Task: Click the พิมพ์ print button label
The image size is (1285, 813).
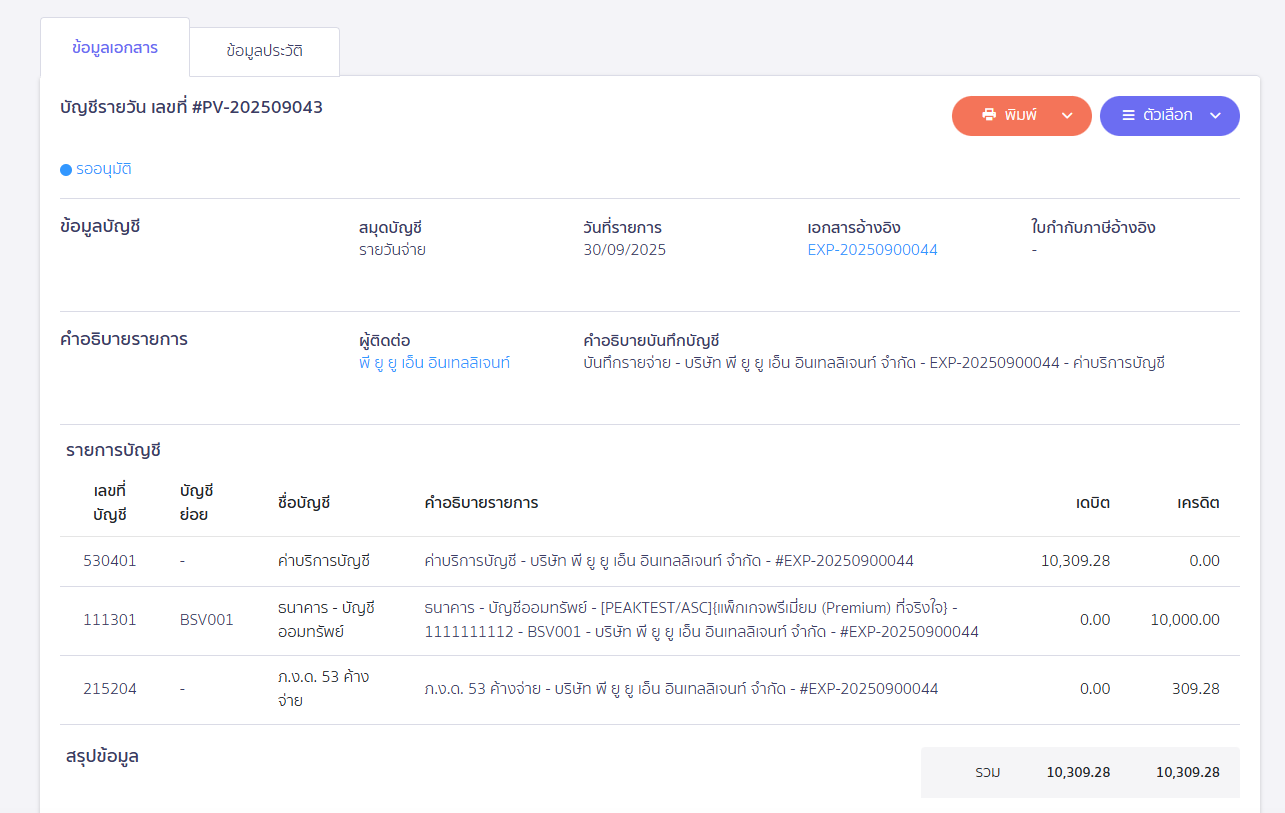Action: 1021,115
